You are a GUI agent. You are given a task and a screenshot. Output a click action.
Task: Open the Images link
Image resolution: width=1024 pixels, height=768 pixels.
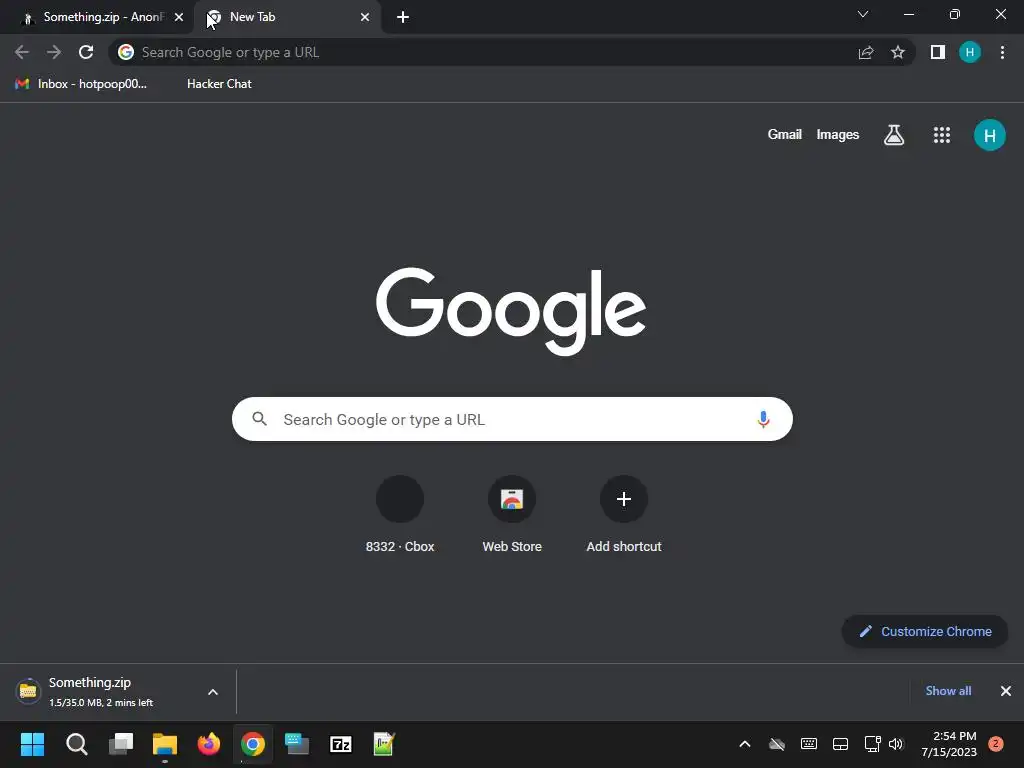pyautogui.click(x=837, y=135)
